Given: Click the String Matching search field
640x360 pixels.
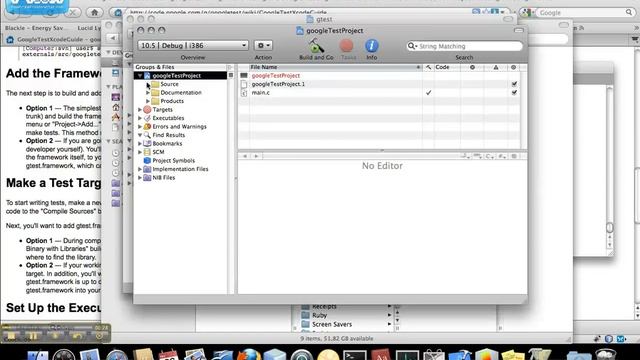Looking at the screenshot, I should click(464, 46).
